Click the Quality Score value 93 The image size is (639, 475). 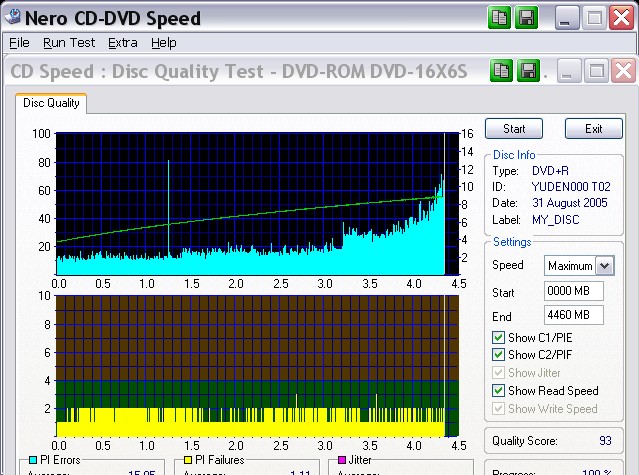(605, 441)
